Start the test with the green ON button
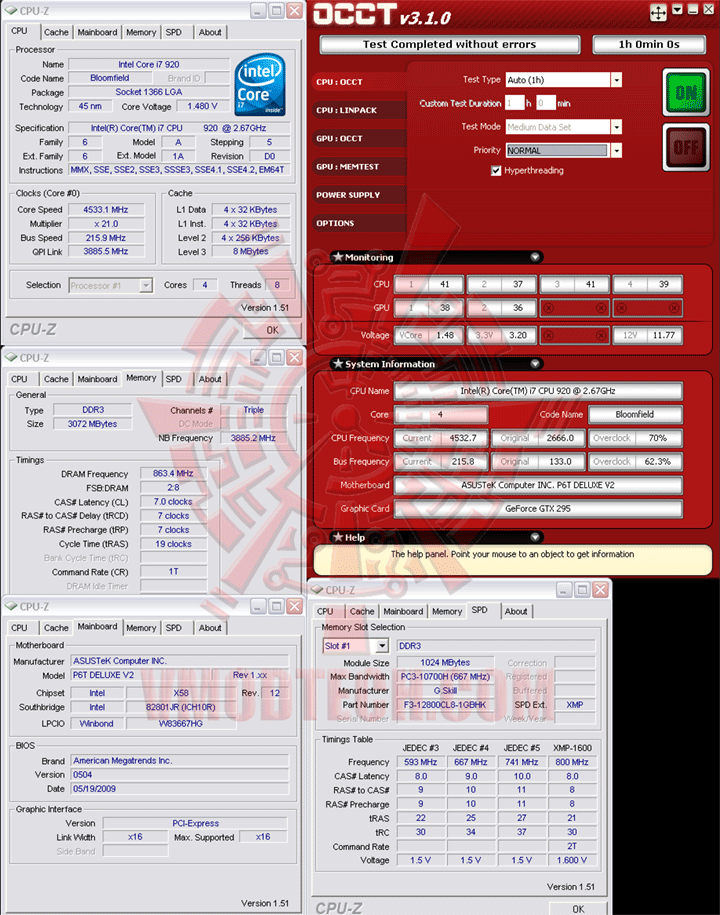This screenshot has height=915, width=720. pos(686,92)
